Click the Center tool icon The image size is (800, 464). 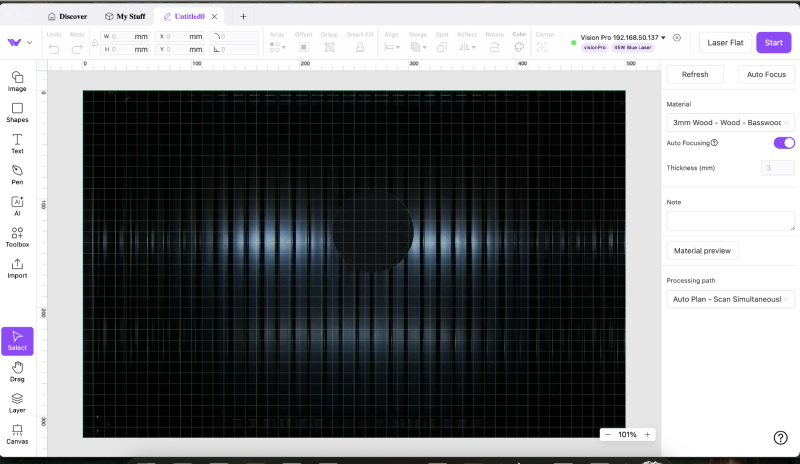[x=542, y=47]
